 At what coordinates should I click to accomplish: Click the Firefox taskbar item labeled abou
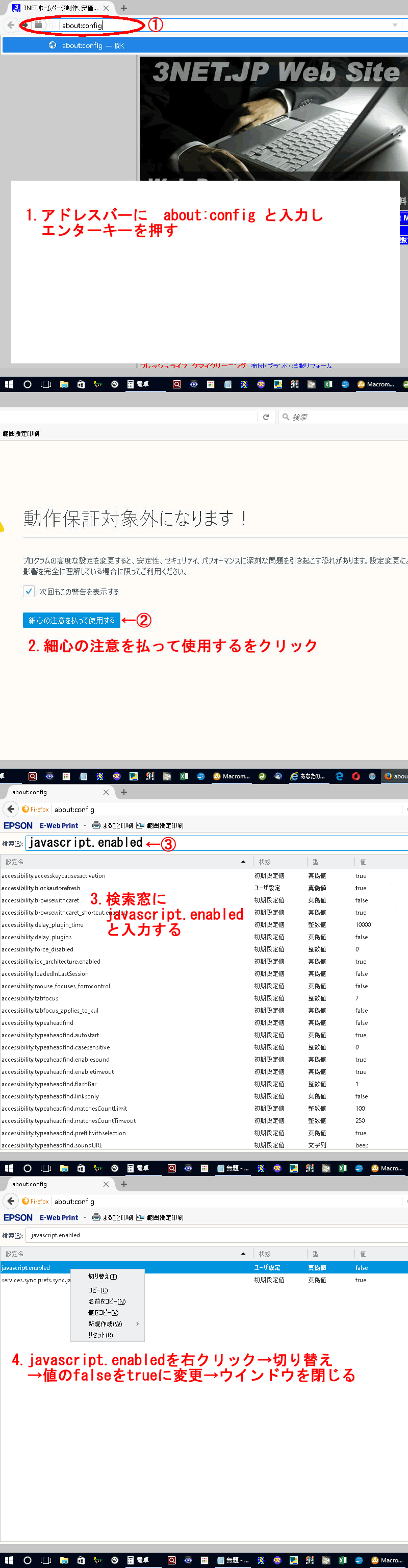tap(395, 776)
